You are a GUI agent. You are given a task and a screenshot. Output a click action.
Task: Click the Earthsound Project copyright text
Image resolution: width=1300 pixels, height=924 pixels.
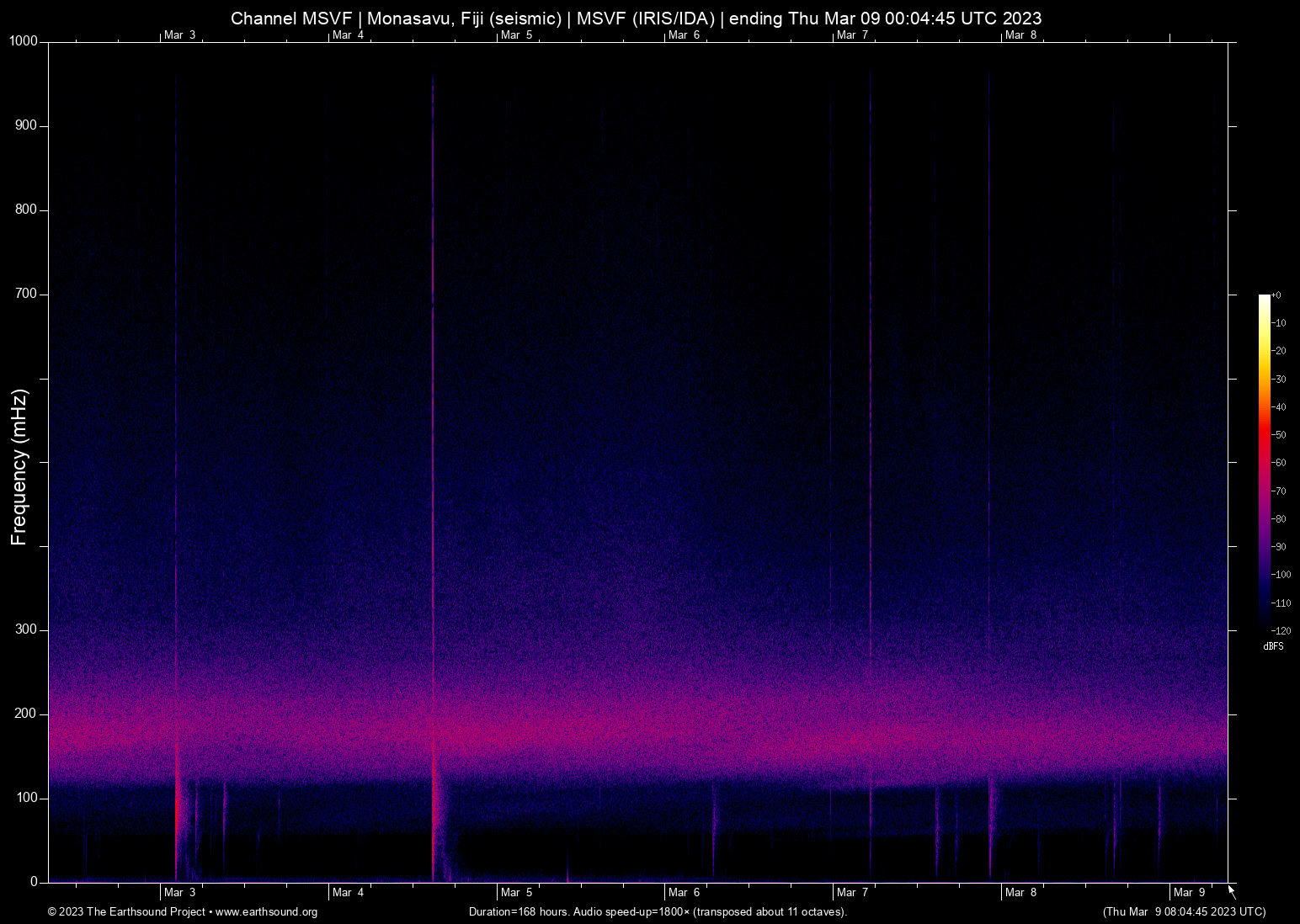click(126, 912)
